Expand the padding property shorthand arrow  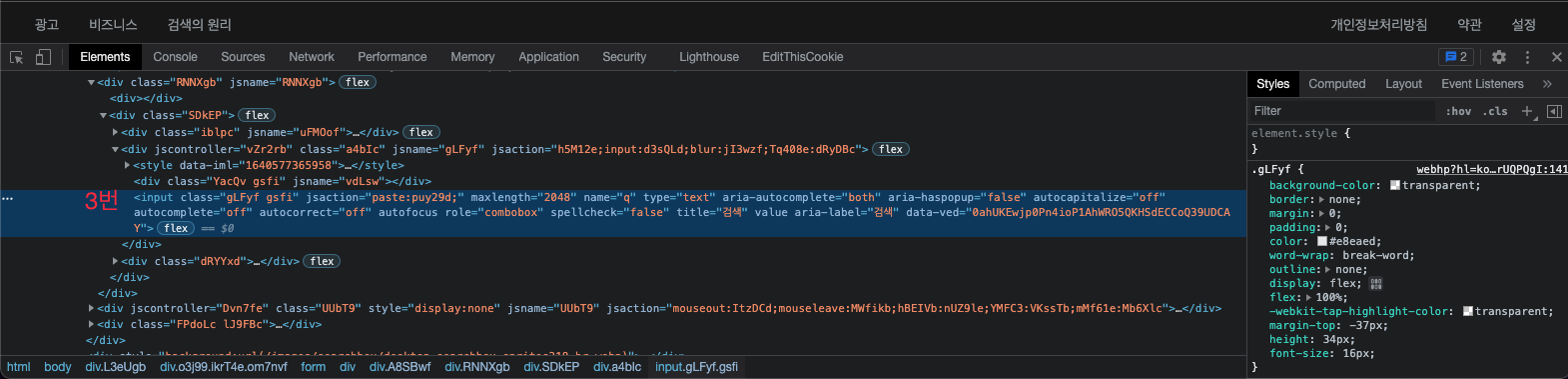pos(1328,228)
